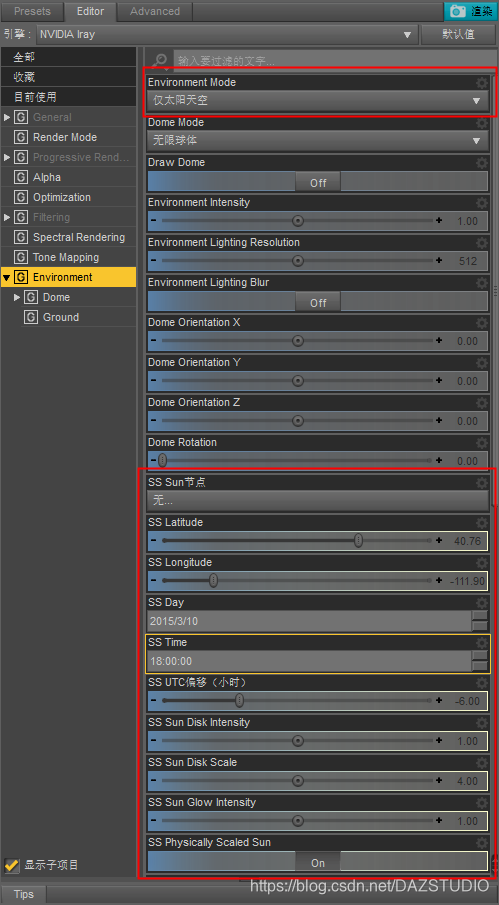Open the Environment Mode gear settings icon
499x905 pixels.
click(482, 84)
